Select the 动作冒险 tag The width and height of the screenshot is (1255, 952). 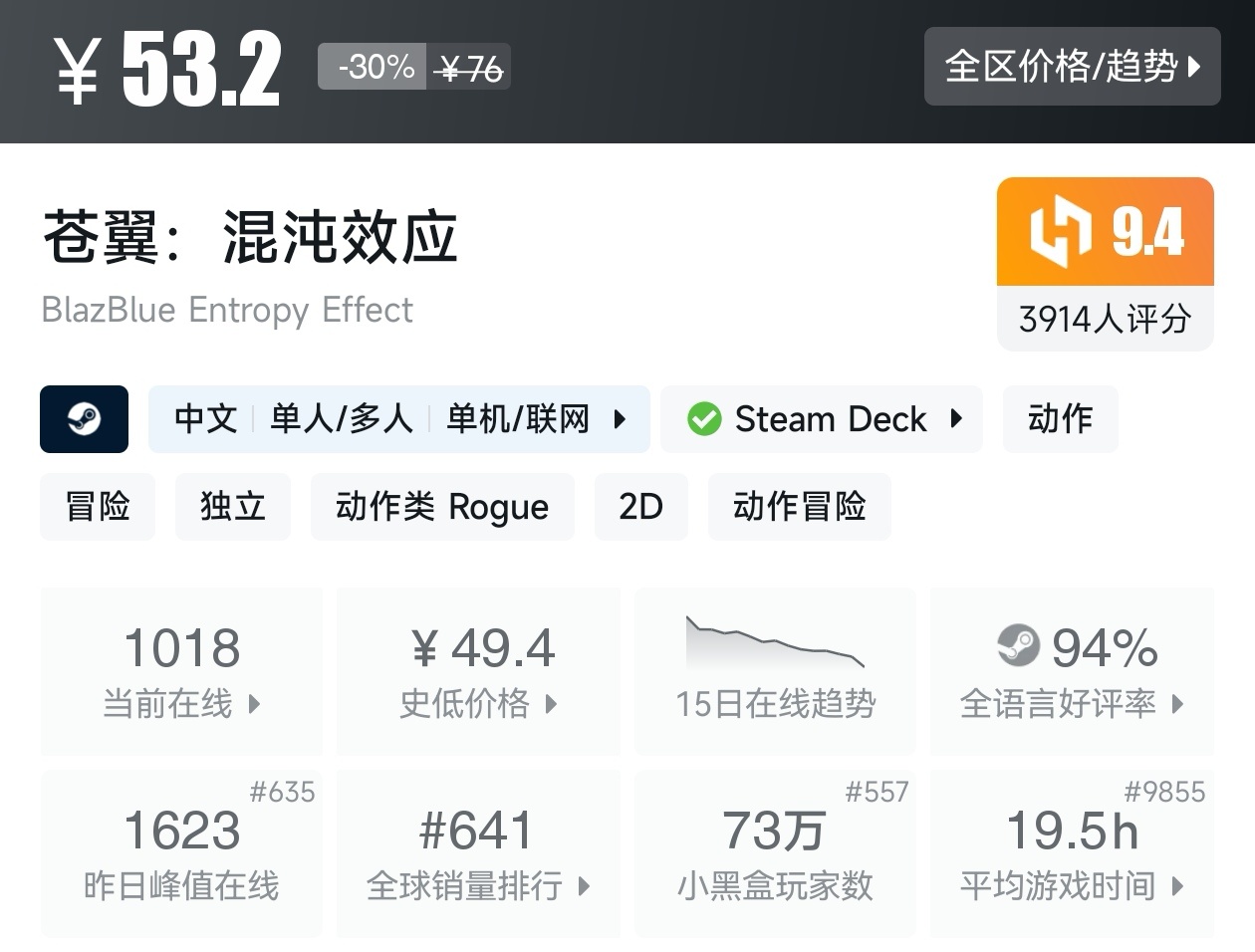(799, 507)
